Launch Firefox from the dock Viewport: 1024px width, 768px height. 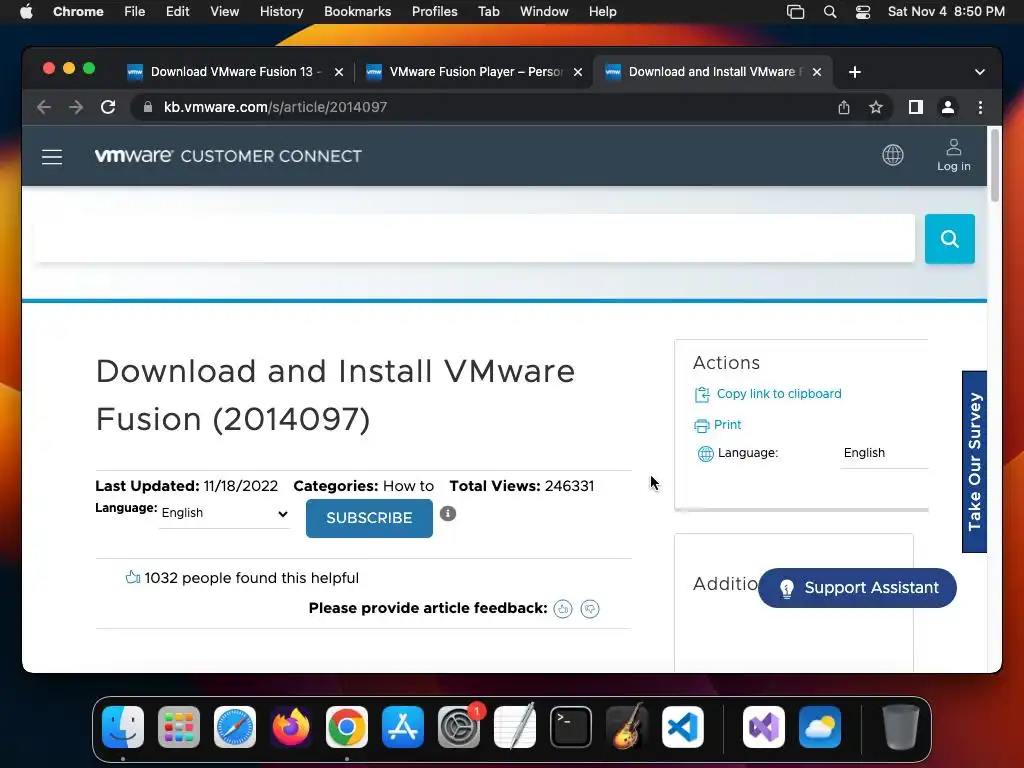coord(291,727)
